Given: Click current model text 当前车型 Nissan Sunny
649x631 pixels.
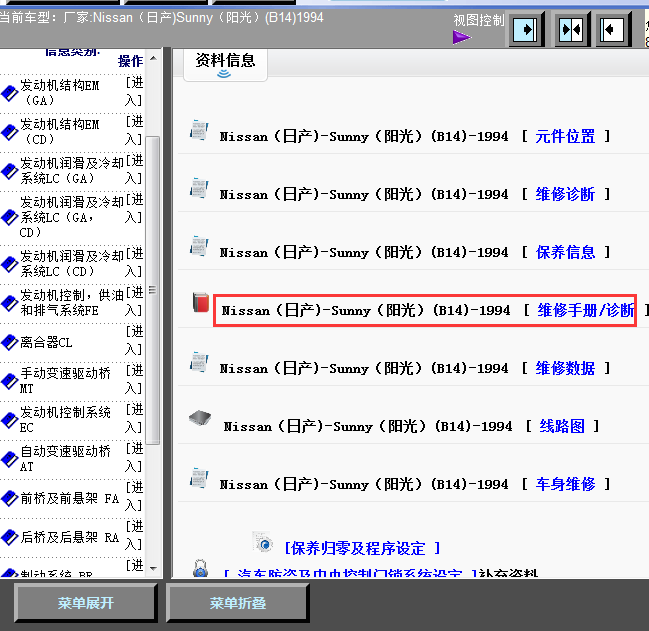Looking at the screenshot, I should pyautogui.click(x=161, y=18).
